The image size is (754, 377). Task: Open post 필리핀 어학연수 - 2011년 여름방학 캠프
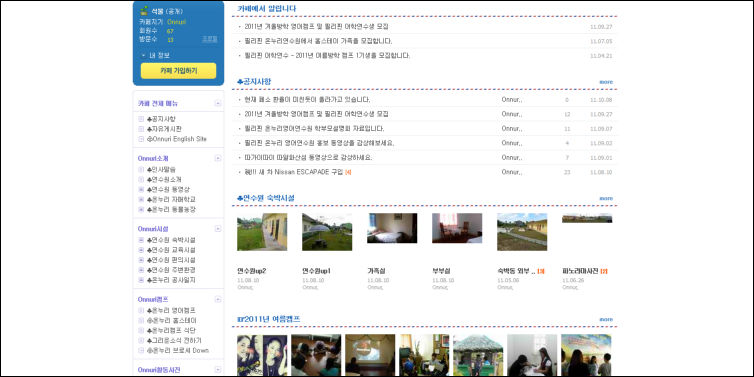click(x=327, y=55)
